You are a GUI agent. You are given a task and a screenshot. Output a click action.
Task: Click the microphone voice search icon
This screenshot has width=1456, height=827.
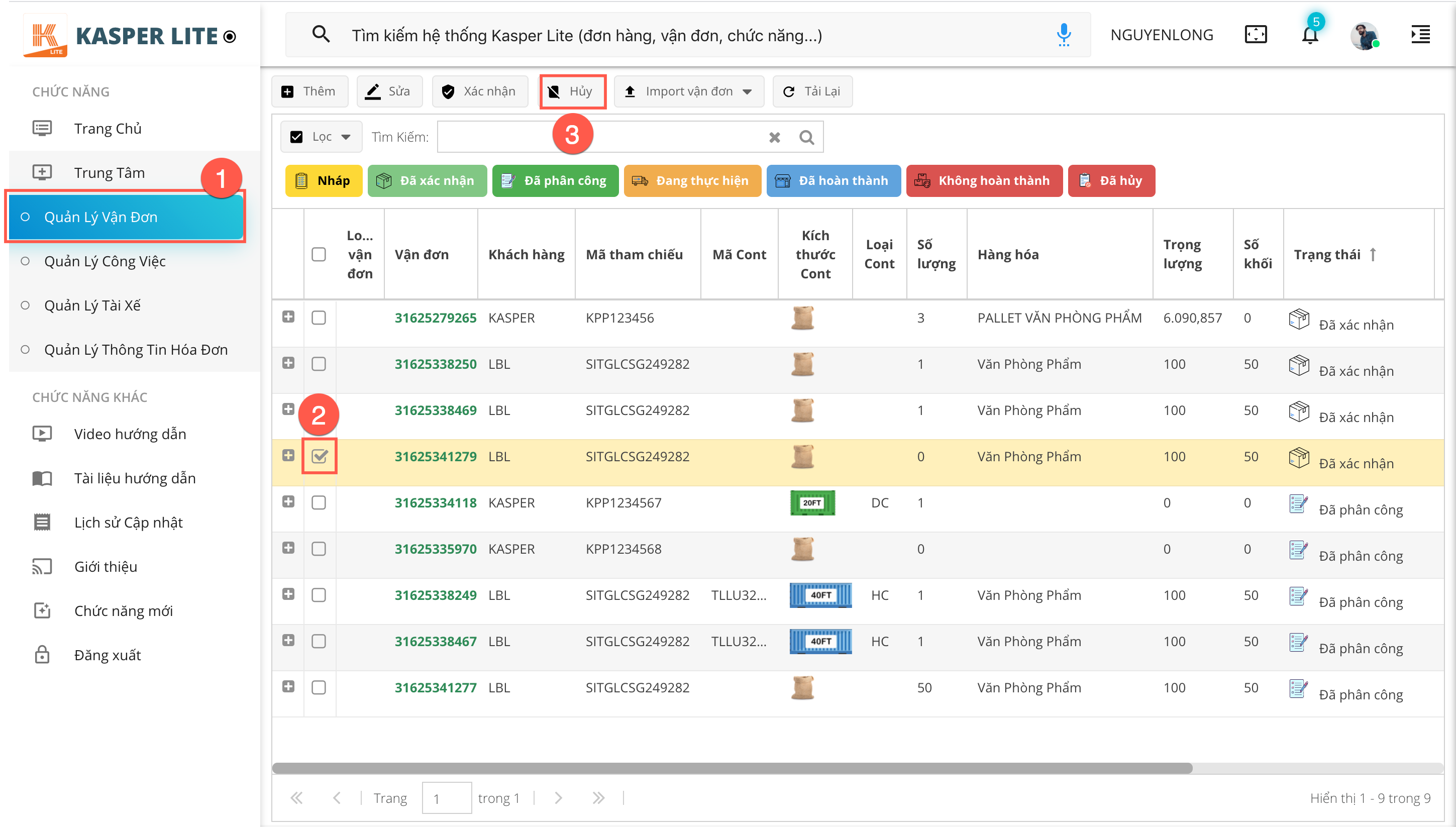pyautogui.click(x=1063, y=35)
